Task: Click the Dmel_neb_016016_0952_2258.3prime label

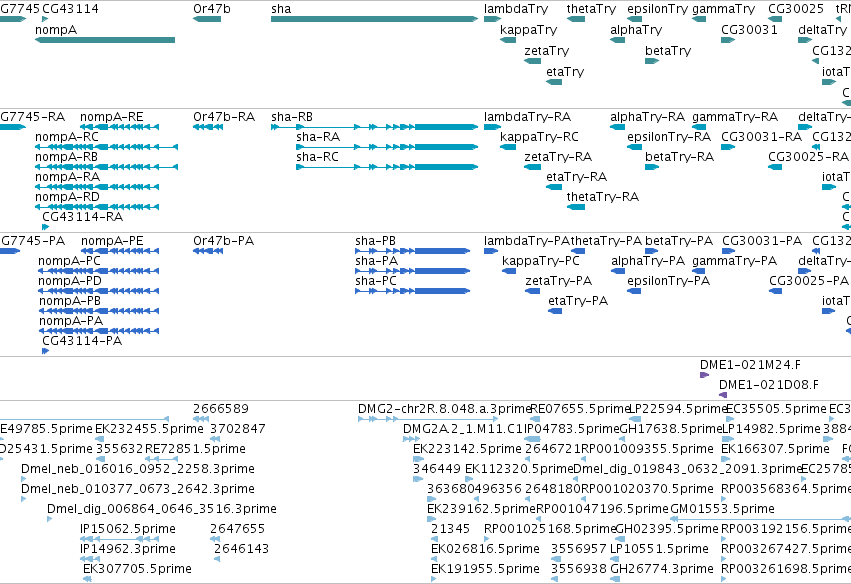Action: point(138,468)
